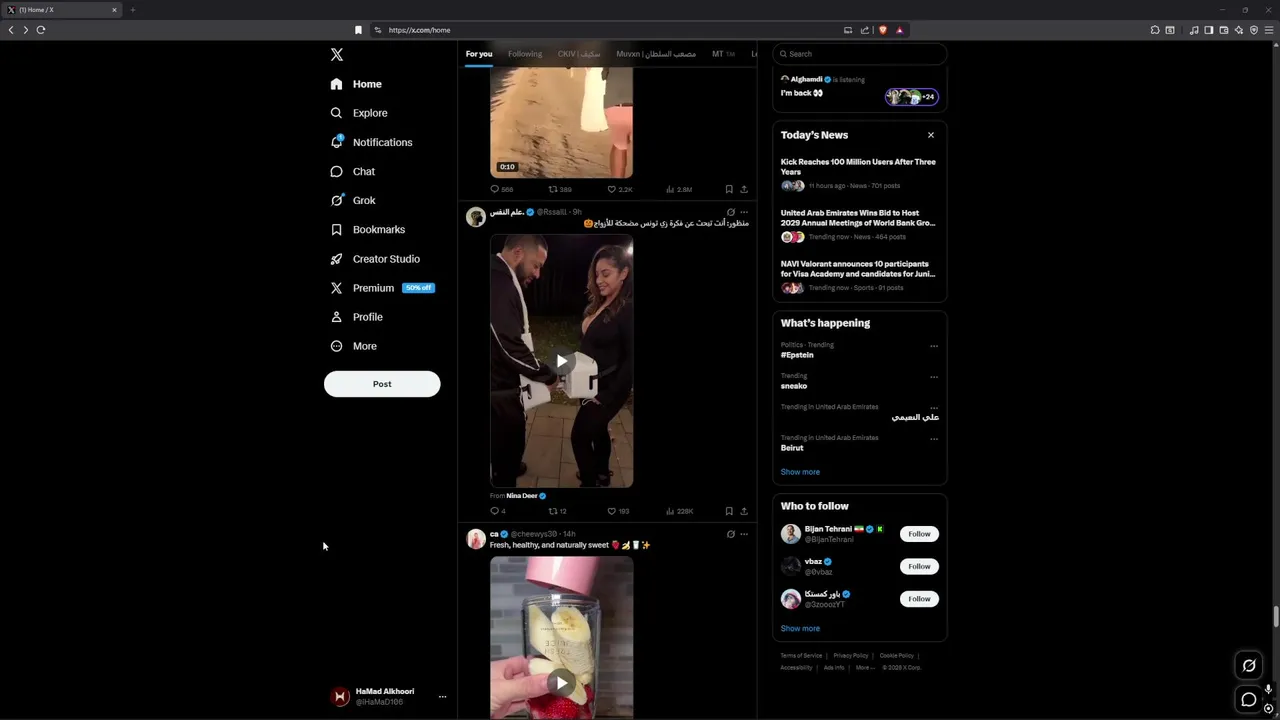Image resolution: width=1280 pixels, height=720 pixels.
Task: Open United Arab Emirates World Bank story
Action: pyautogui.click(x=859, y=225)
